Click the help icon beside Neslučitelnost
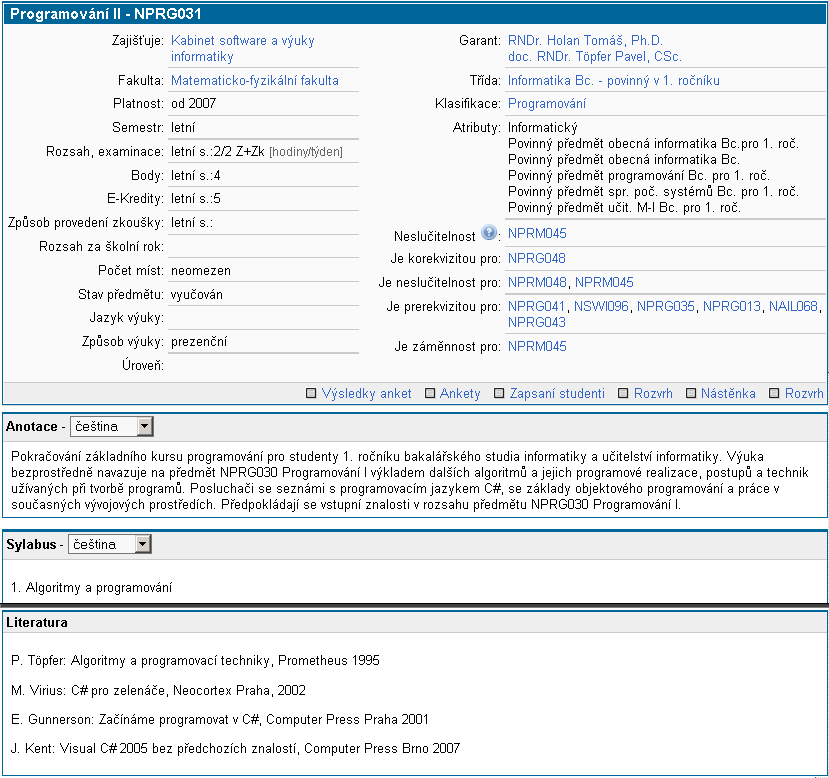The height and width of the screenshot is (778, 829). [x=489, y=233]
